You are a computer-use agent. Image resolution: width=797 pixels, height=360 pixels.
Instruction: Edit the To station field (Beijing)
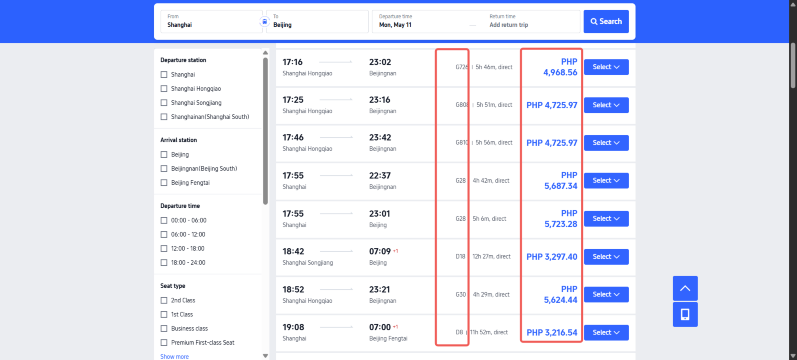[318, 21]
